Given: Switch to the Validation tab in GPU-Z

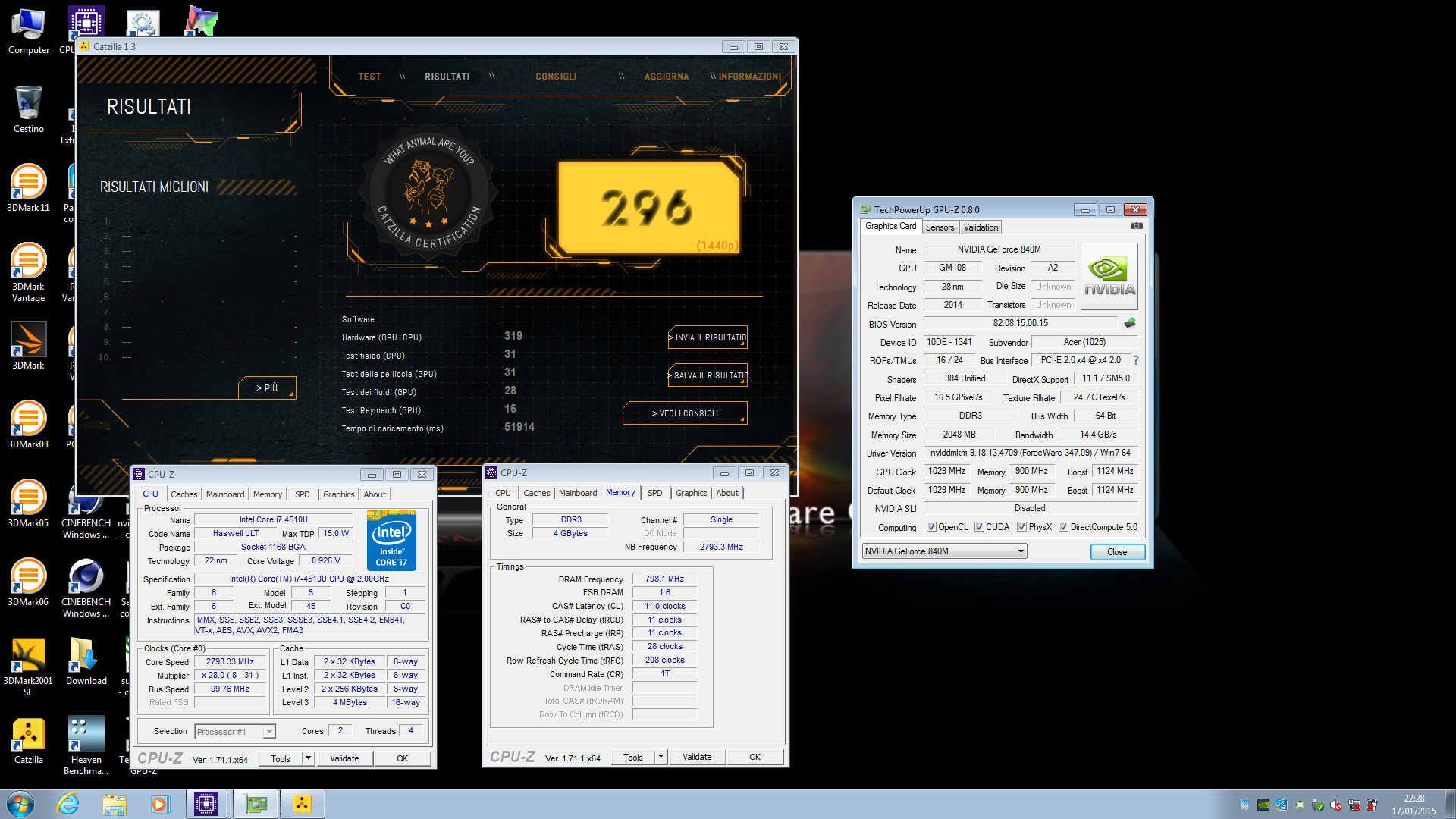Looking at the screenshot, I should tap(981, 227).
